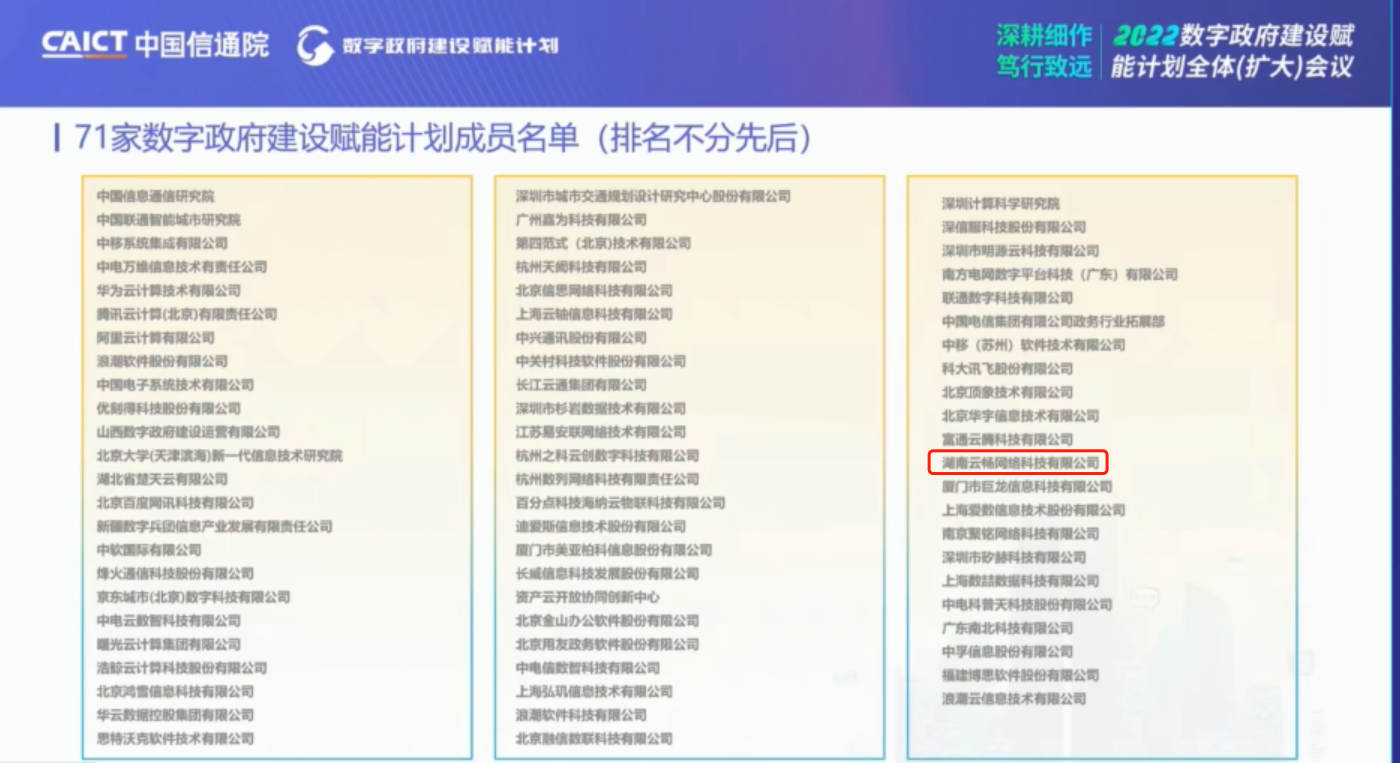The height and width of the screenshot is (763, 1400).
Task: Select the row 上海云轴信息科技有限公司
Action: click(594, 314)
